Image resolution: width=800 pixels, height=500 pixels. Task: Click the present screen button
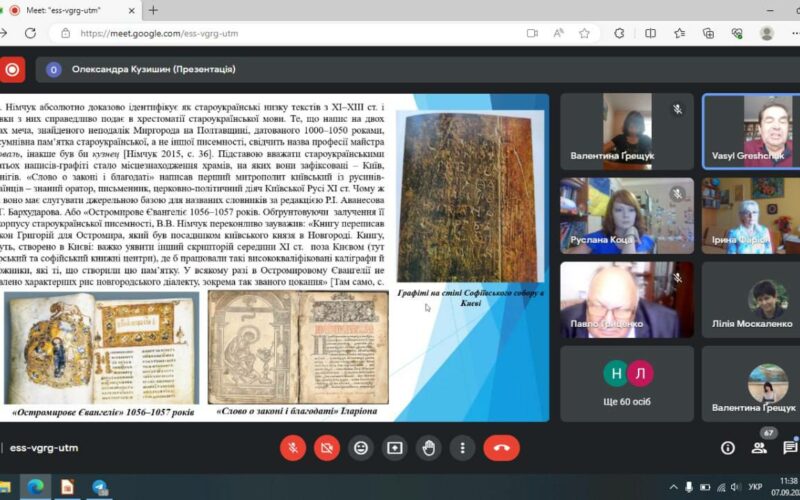pyautogui.click(x=395, y=448)
